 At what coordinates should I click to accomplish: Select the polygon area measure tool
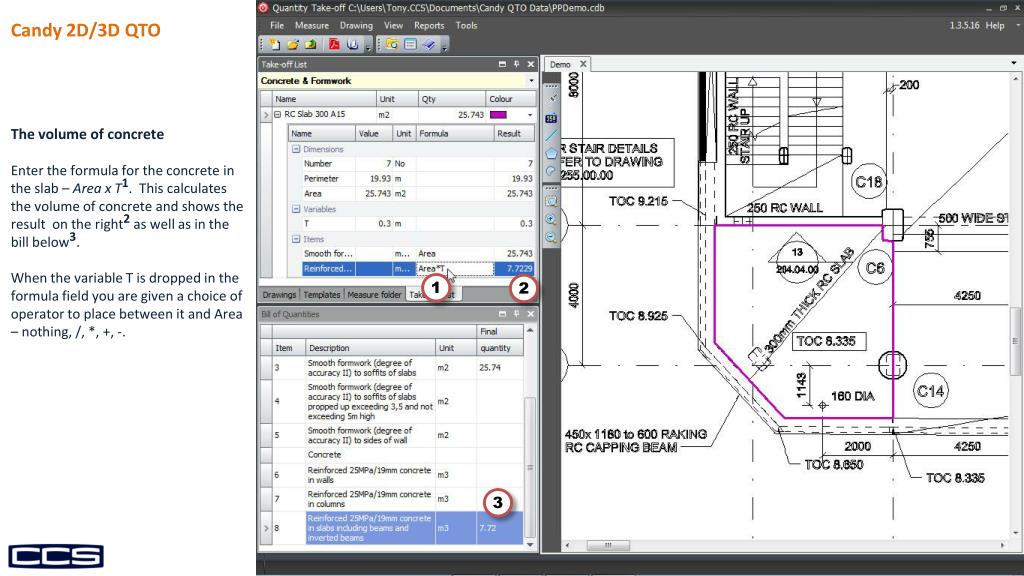click(x=551, y=153)
